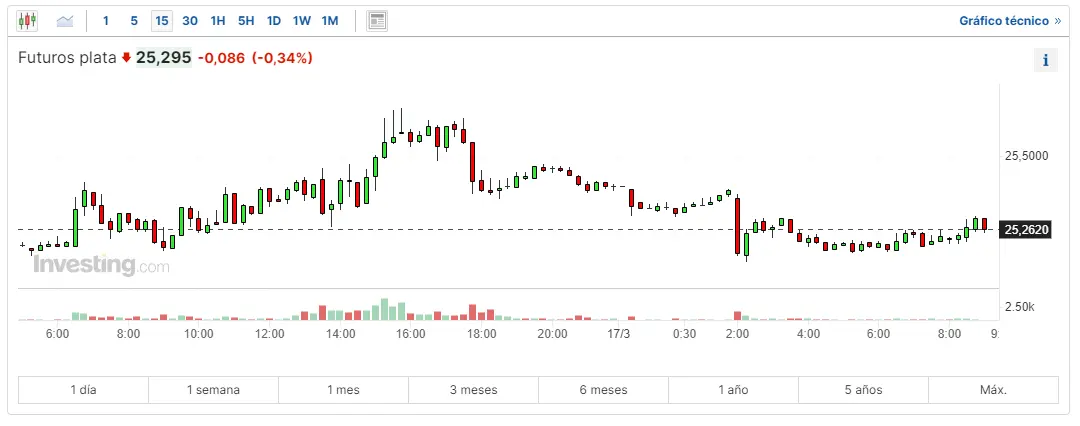Select the candlestick chart type icon

[28, 20]
